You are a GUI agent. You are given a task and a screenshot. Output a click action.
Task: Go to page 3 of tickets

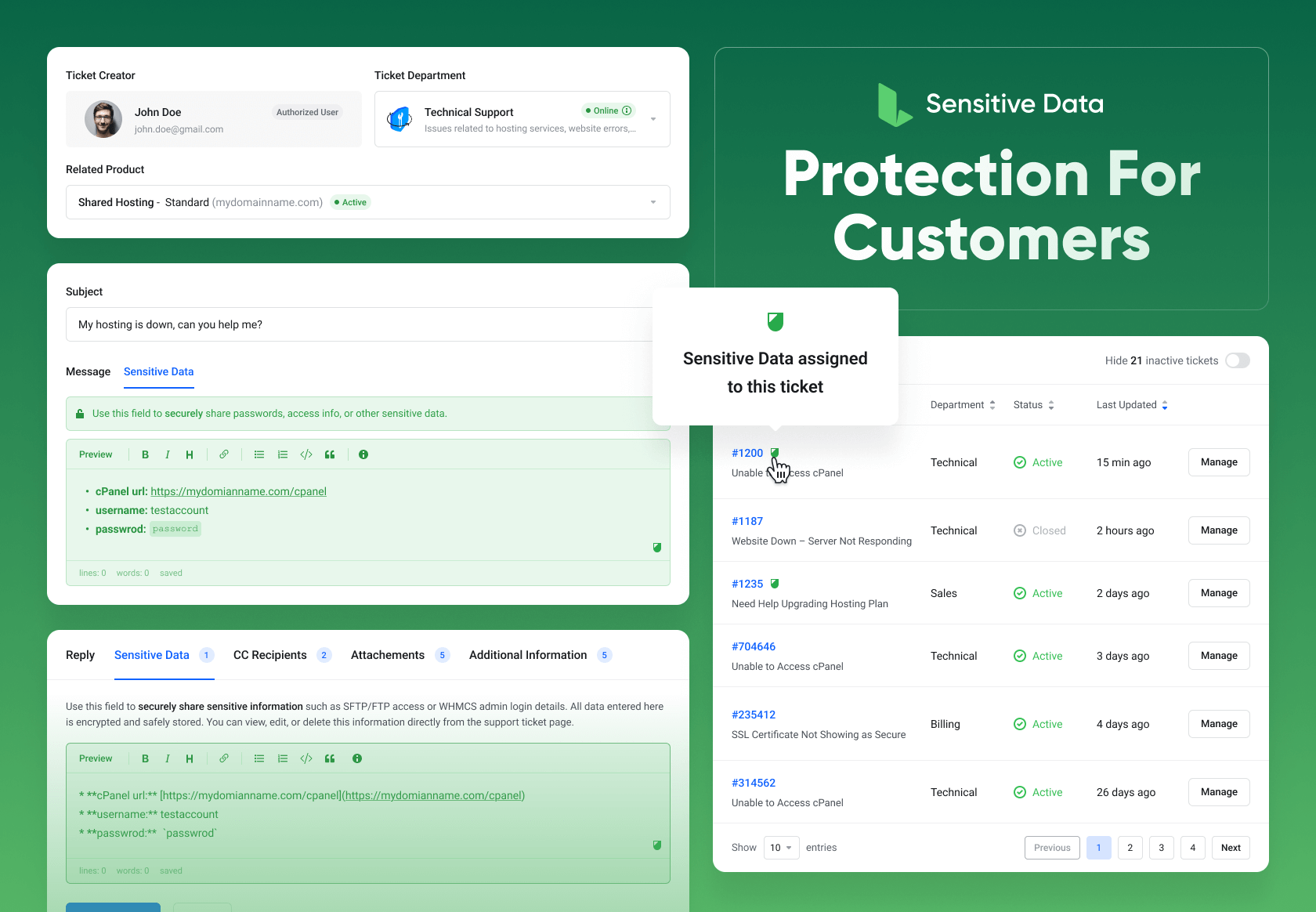[1162, 848]
